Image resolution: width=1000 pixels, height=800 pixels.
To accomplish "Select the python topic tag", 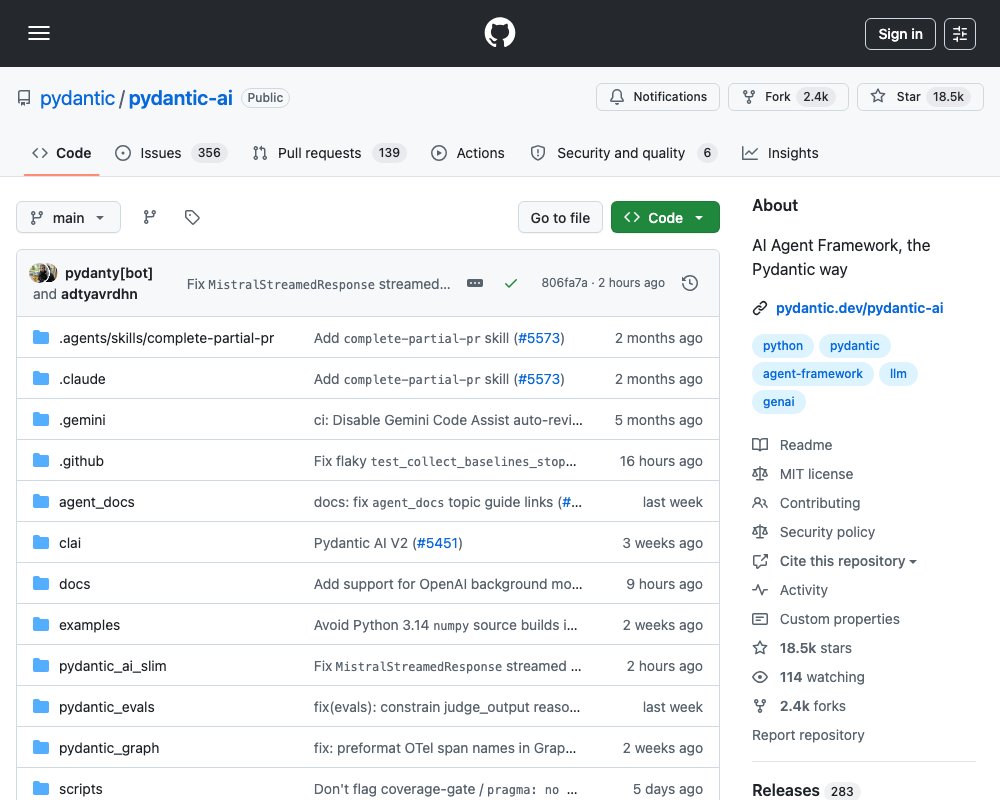I will tap(783, 346).
